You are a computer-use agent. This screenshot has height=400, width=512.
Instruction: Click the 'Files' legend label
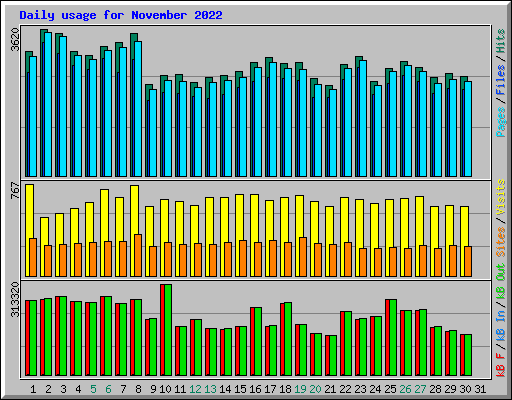coord(501,80)
